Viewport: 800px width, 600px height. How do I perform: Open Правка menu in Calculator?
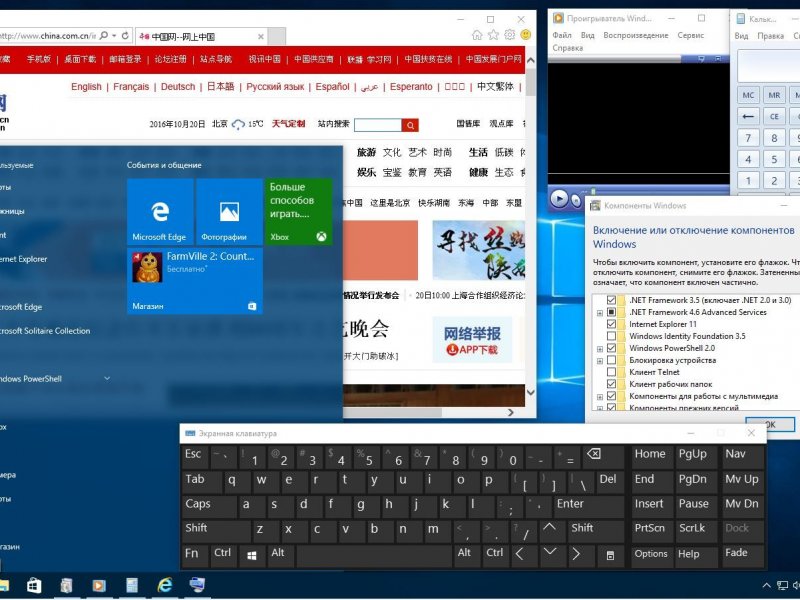[x=770, y=36]
